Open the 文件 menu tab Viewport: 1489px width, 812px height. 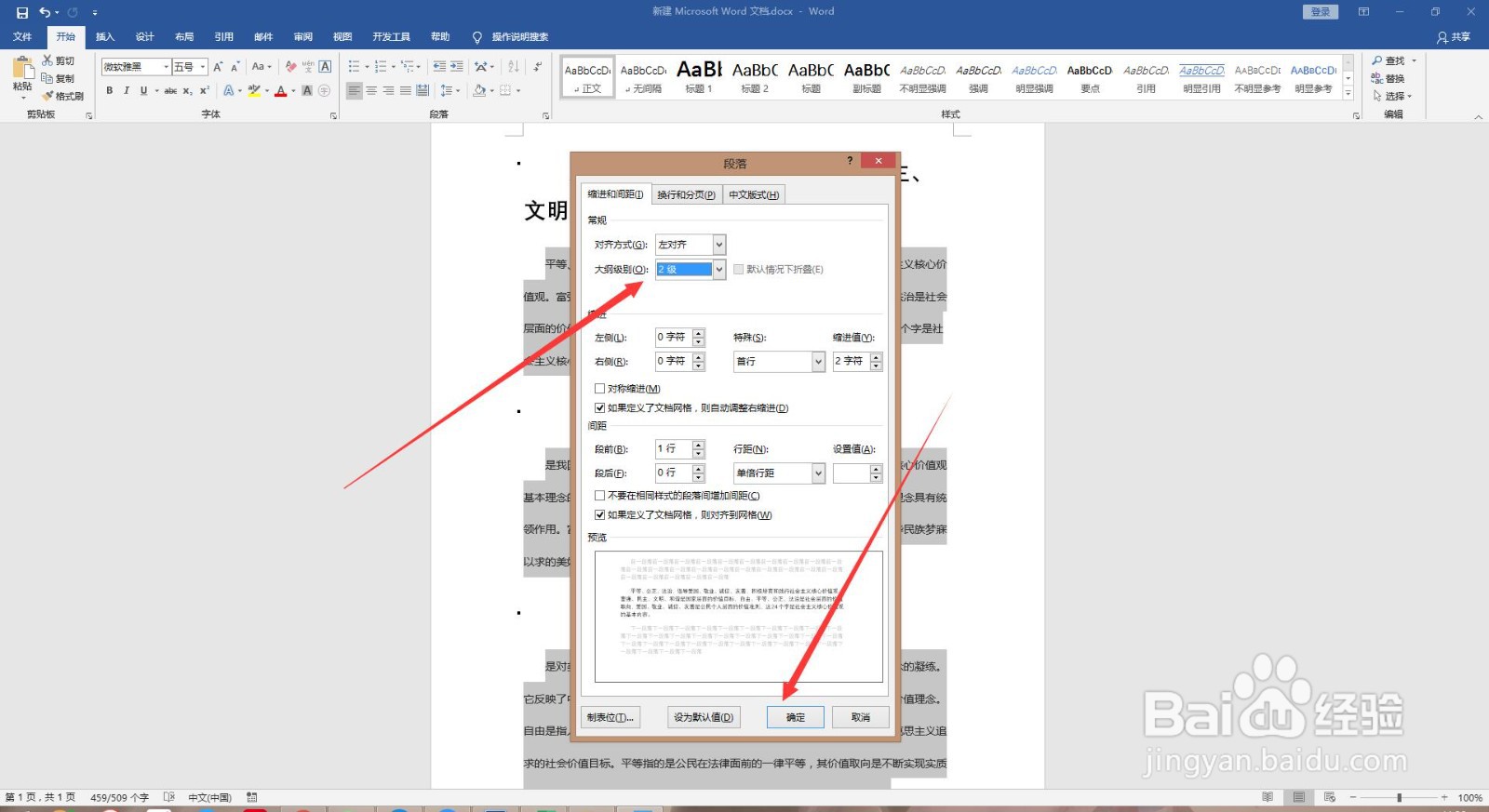pyautogui.click(x=22, y=37)
